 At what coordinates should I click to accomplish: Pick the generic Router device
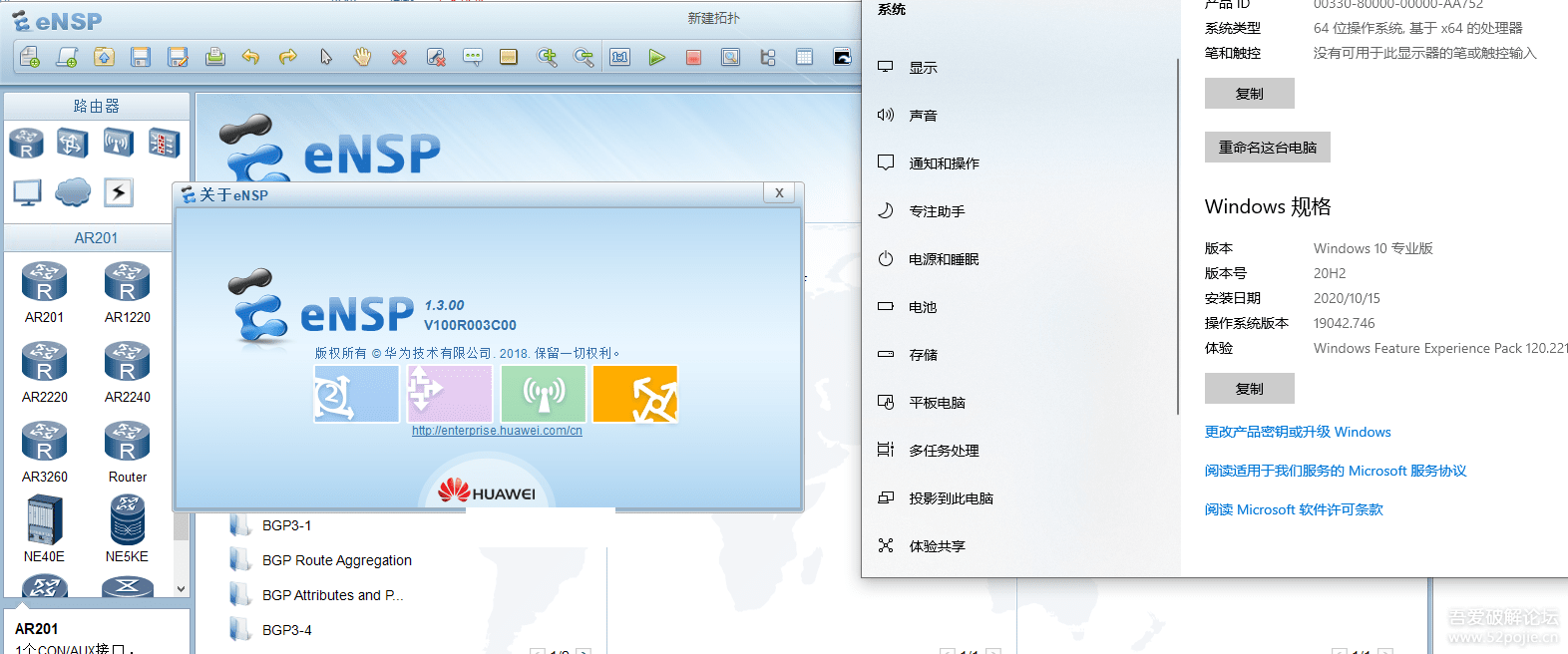tap(128, 452)
